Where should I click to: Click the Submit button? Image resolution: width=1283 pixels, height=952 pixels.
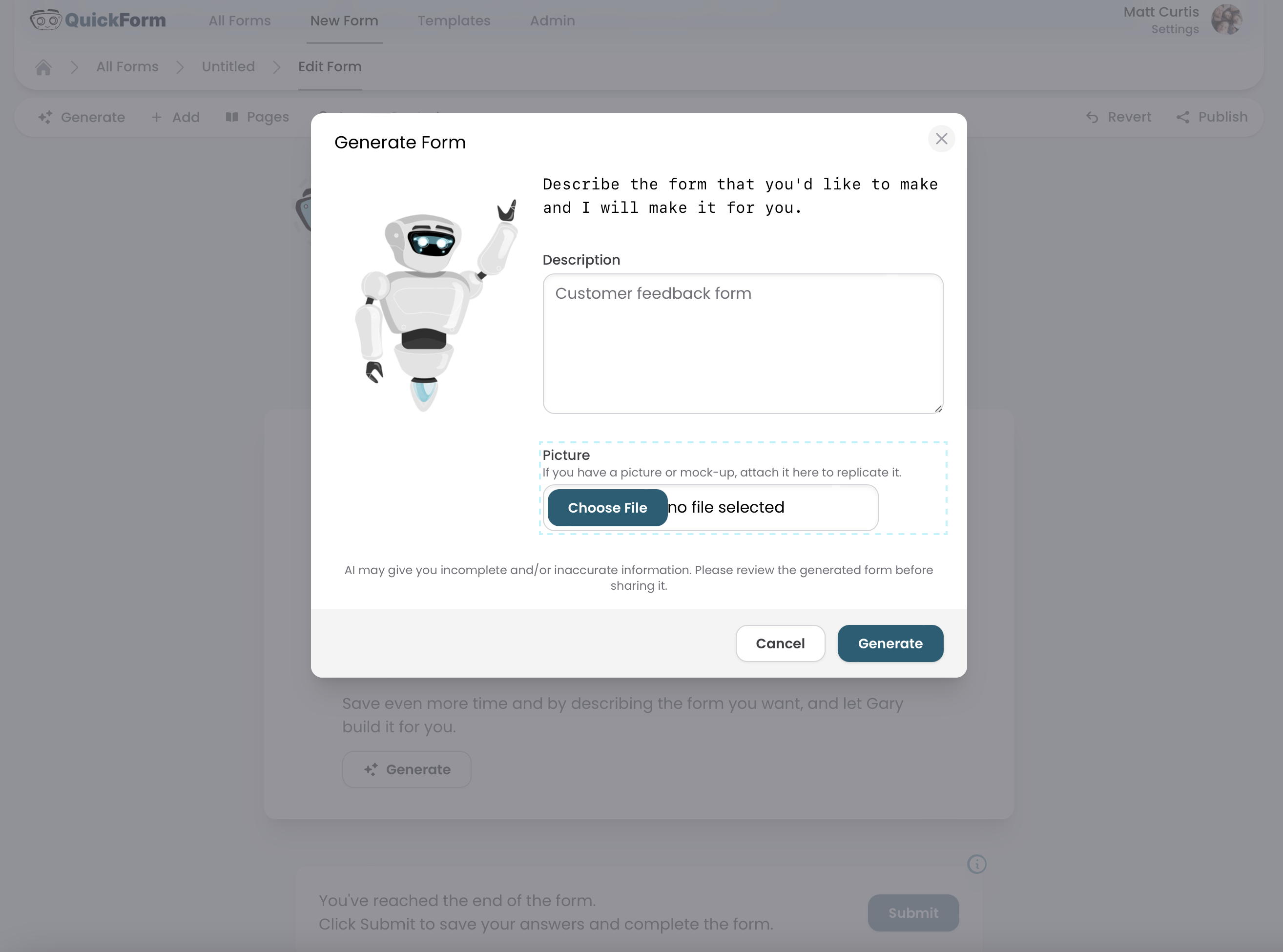913,913
